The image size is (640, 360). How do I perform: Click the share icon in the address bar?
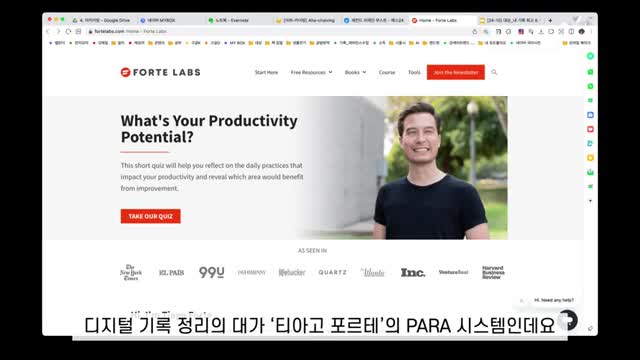point(474,31)
